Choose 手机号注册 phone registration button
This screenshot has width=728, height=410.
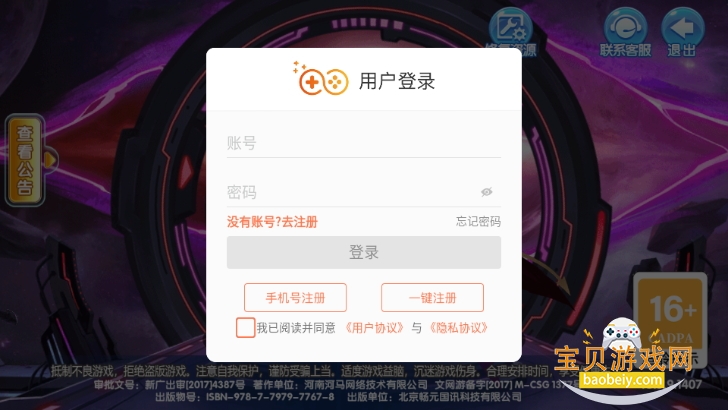point(295,297)
